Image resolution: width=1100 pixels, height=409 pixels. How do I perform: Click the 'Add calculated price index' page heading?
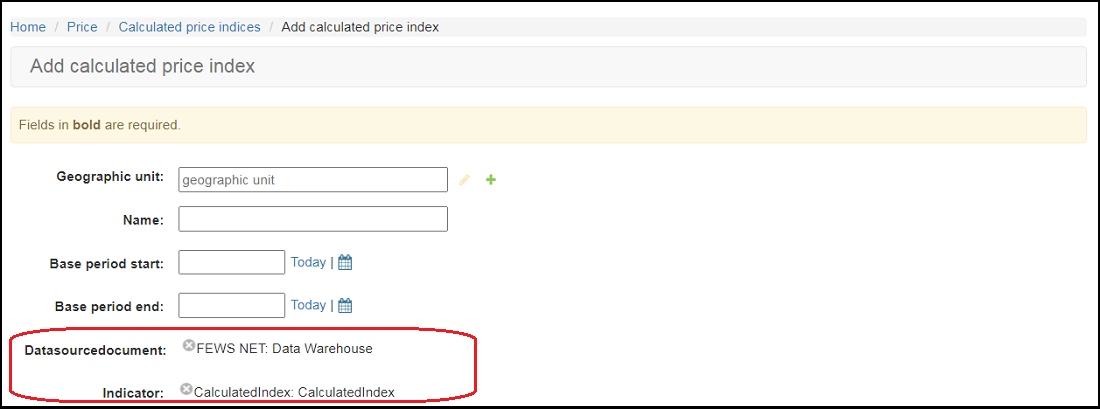click(x=142, y=67)
